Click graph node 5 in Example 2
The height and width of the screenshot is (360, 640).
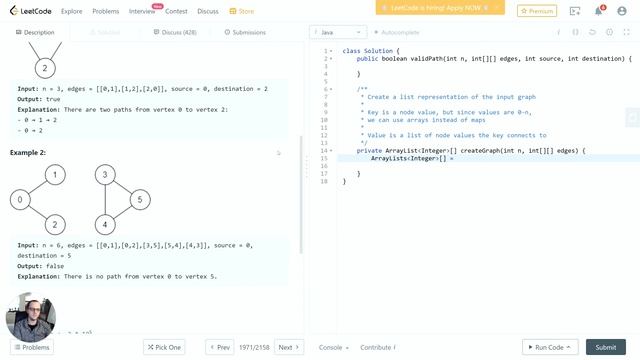[x=140, y=200]
